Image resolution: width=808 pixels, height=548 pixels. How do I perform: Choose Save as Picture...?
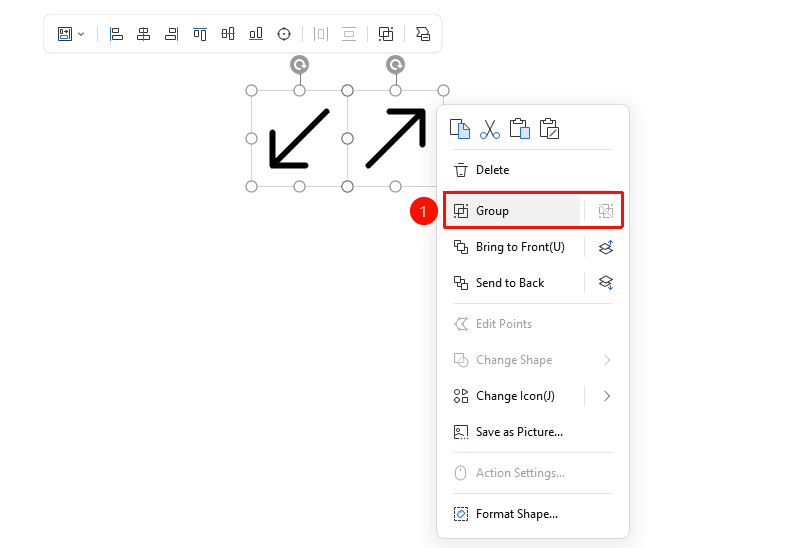(x=532, y=432)
